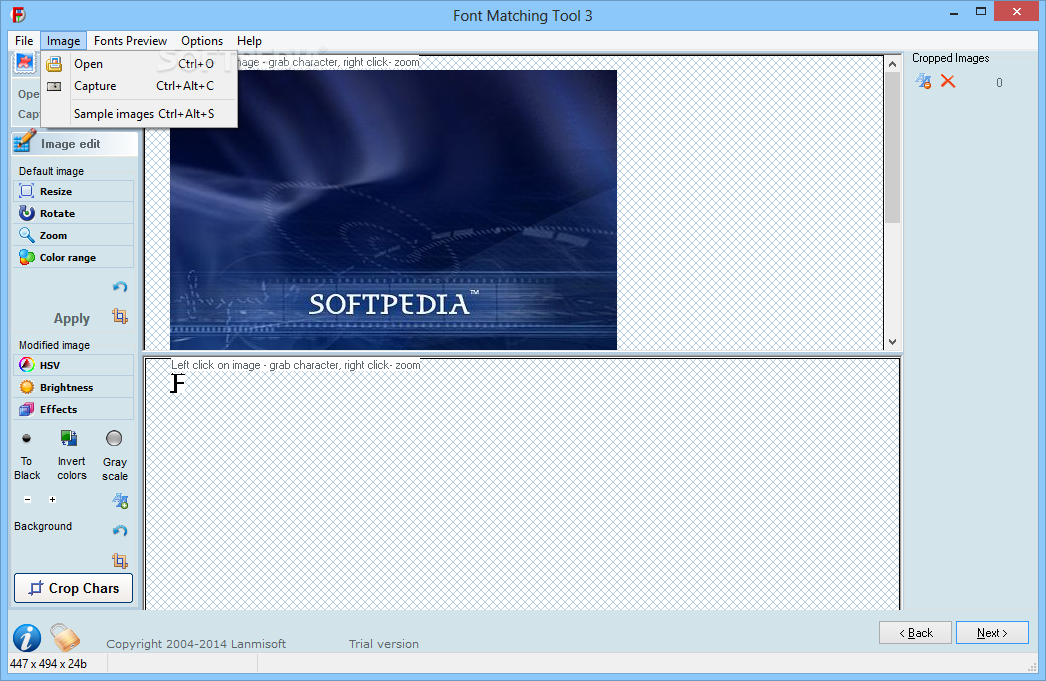1046x681 pixels.
Task: Open the HSV adjustment
Action: 73,366
